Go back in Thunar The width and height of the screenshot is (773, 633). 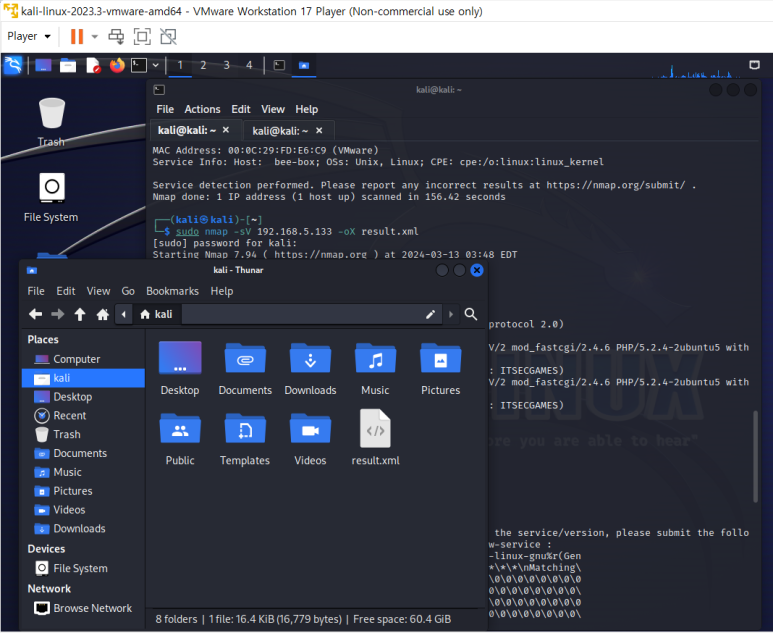(35, 314)
